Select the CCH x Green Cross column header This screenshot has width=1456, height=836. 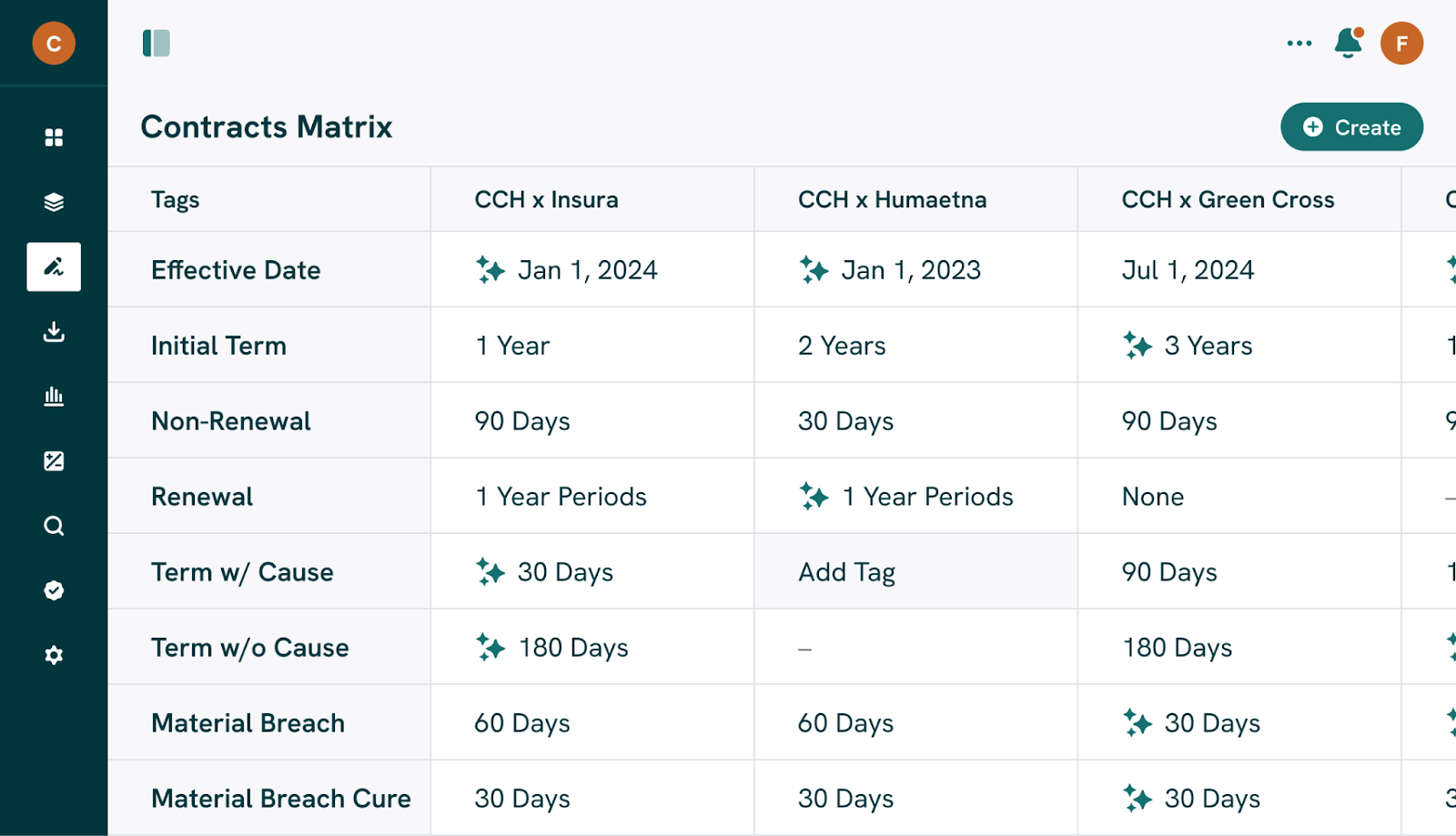tap(1228, 200)
